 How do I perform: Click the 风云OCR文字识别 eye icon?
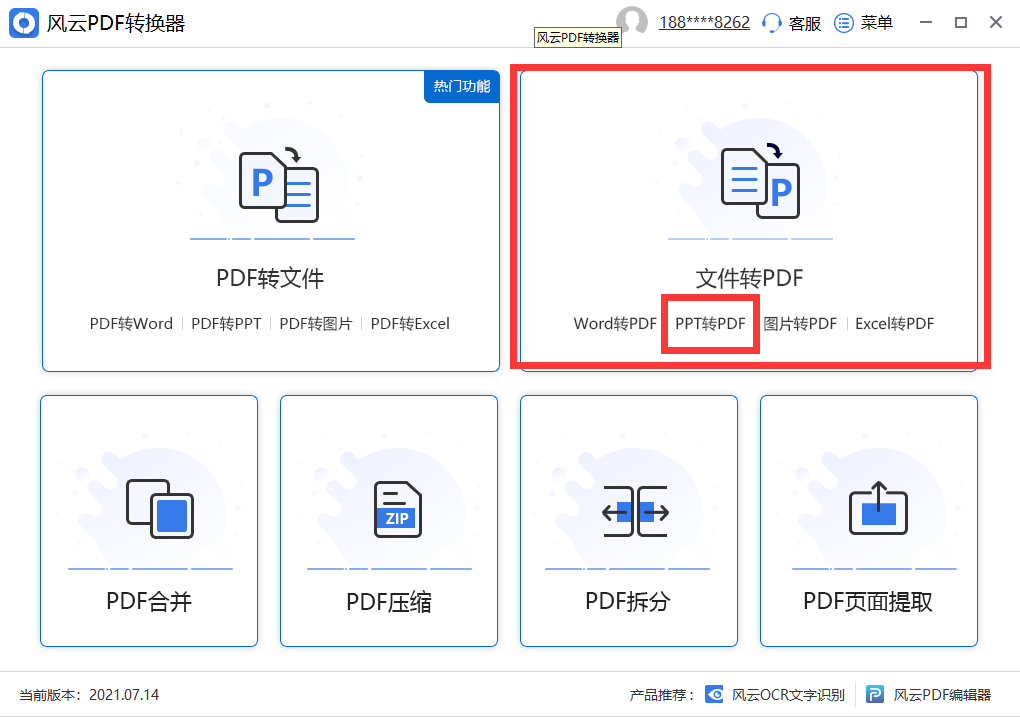714,694
